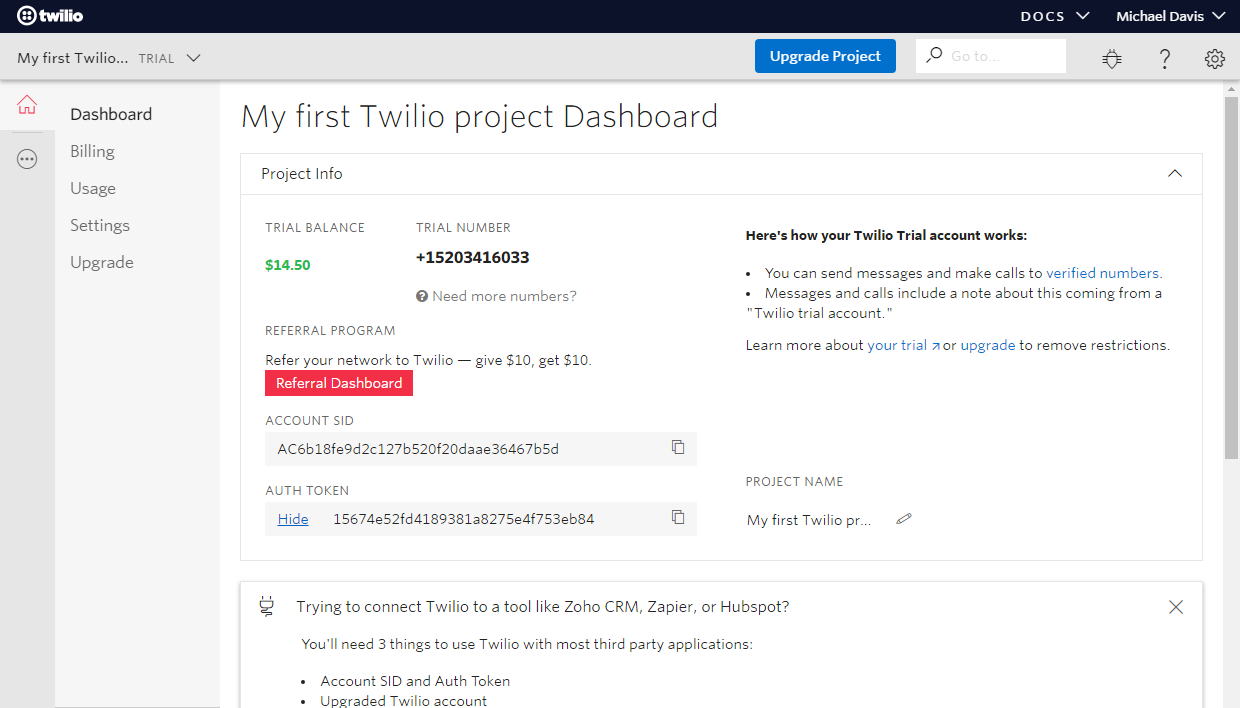Click the Twilio logo
Screen dimensions: 1240x708
pyautogui.click(x=50, y=16)
